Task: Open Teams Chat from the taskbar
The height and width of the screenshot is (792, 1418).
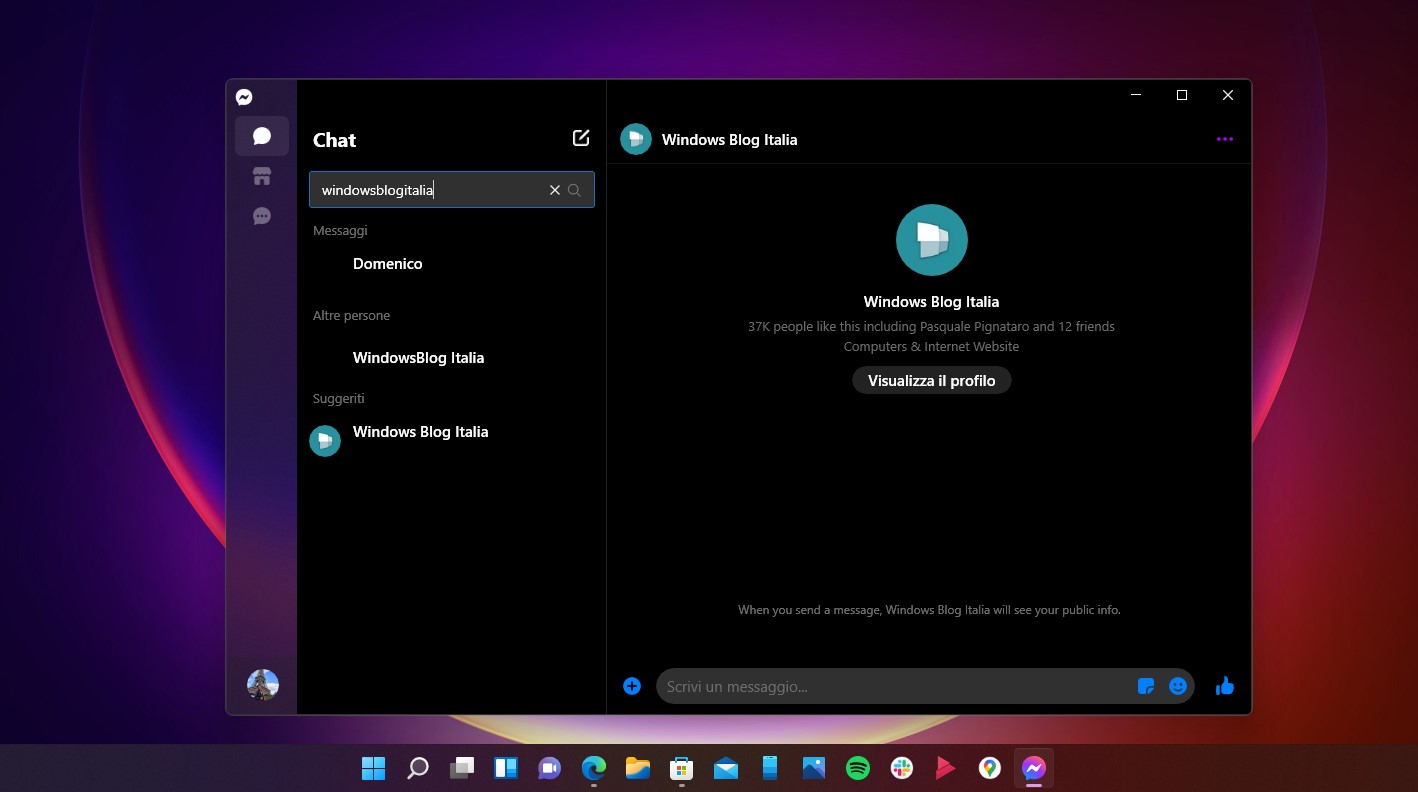Action: [x=549, y=768]
